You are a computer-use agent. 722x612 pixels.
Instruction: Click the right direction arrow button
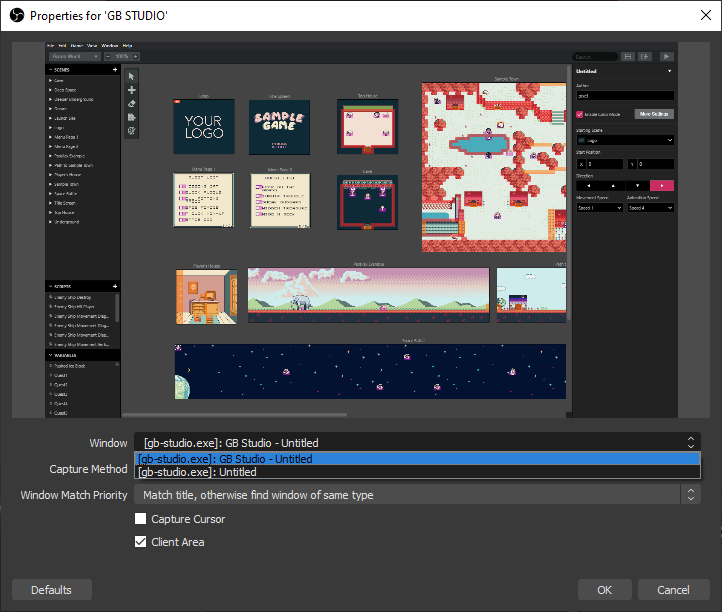pos(662,186)
